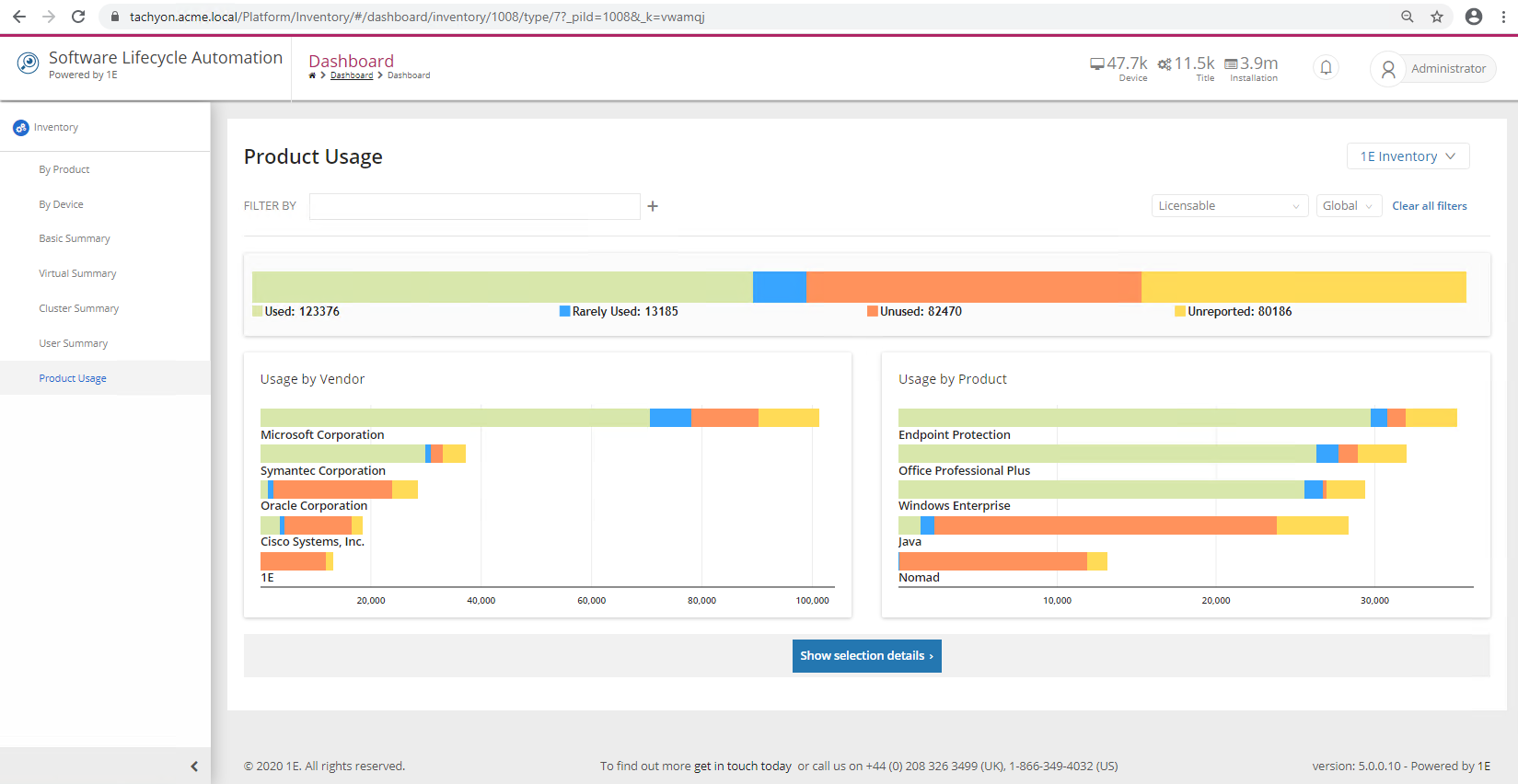Click the Unused orange legend swatch
1518x784 pixels.
pyautogui.click(x=873, y=312)
